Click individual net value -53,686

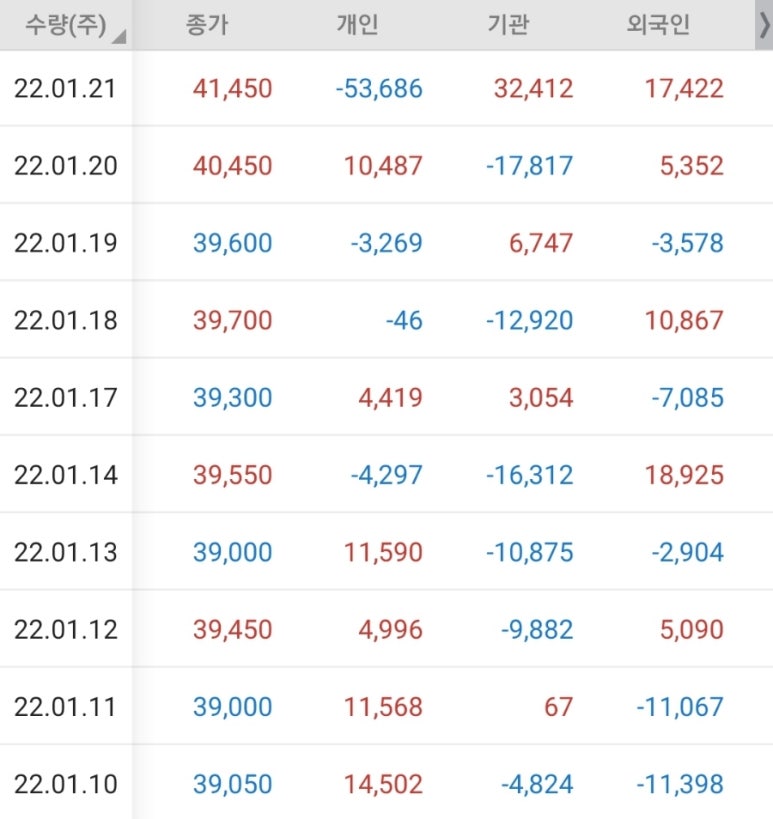tap(379, 88)
